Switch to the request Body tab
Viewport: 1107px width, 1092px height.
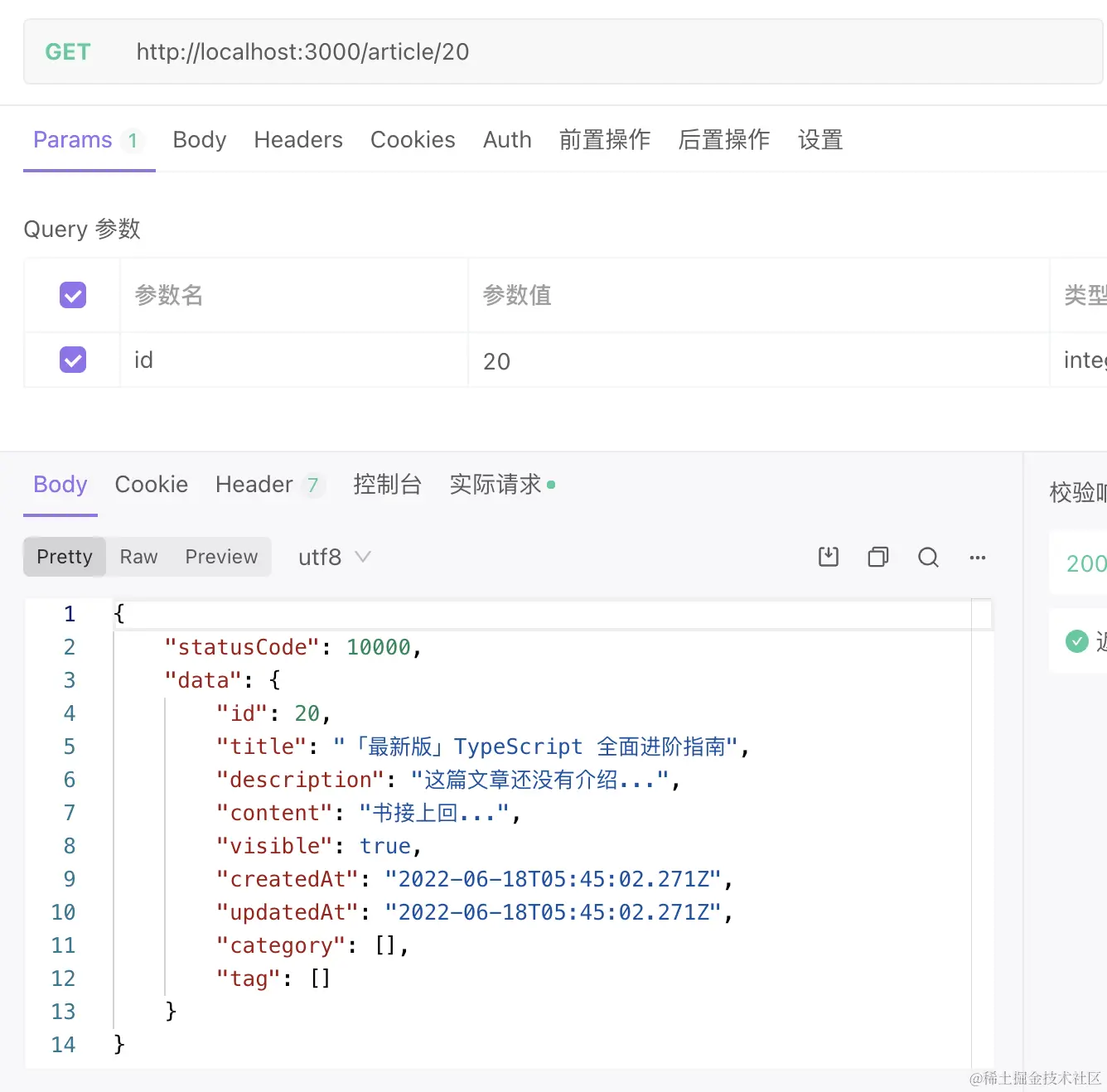coord(200,140)
